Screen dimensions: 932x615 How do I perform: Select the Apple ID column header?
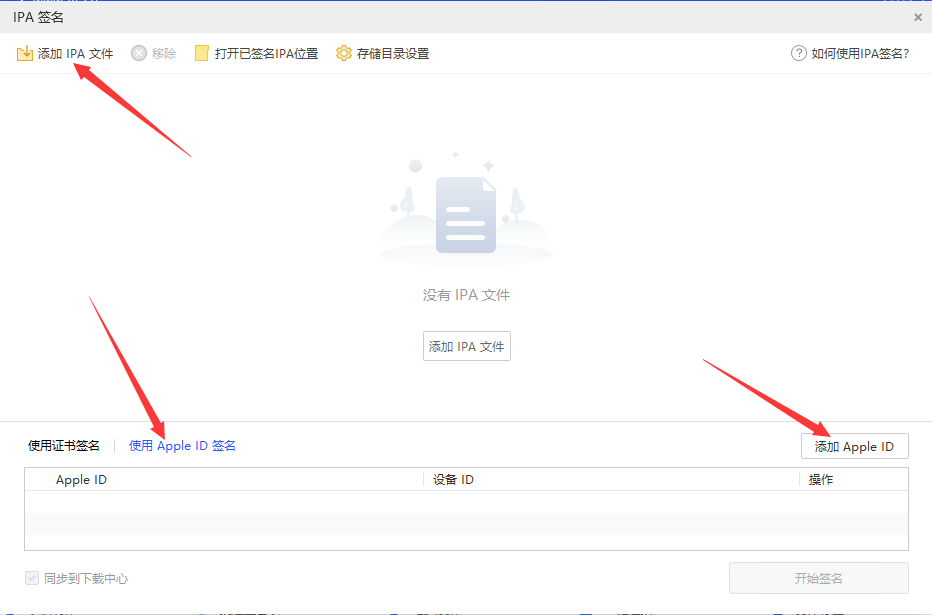[x=81, y=479]
